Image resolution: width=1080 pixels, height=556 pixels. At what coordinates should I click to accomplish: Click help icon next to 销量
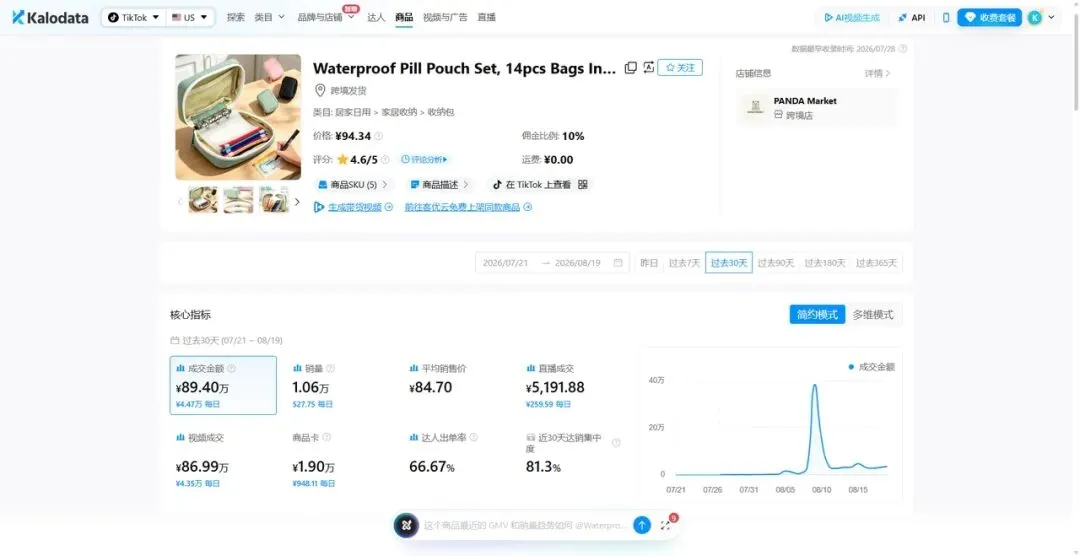(331, 369)
